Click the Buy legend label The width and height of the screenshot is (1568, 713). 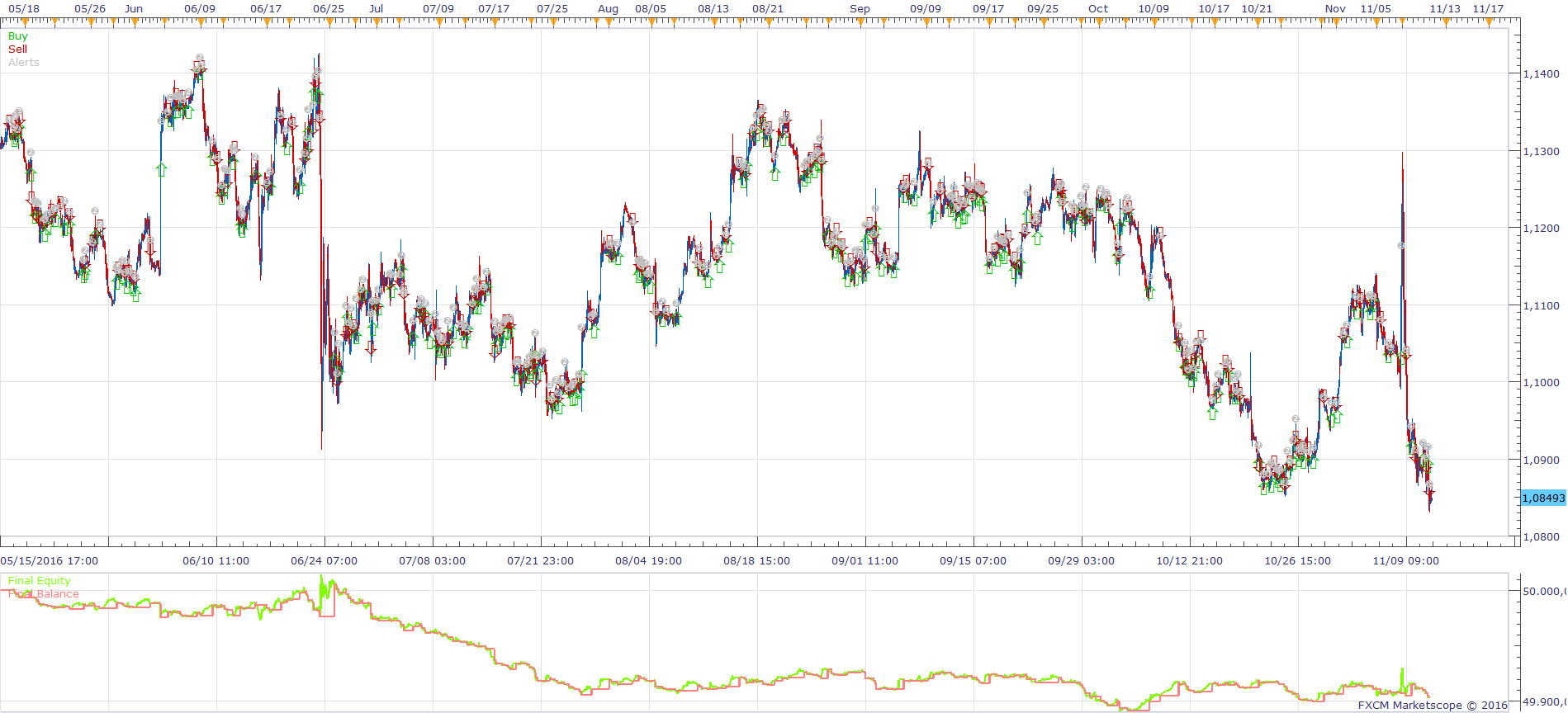coord(18,36)
